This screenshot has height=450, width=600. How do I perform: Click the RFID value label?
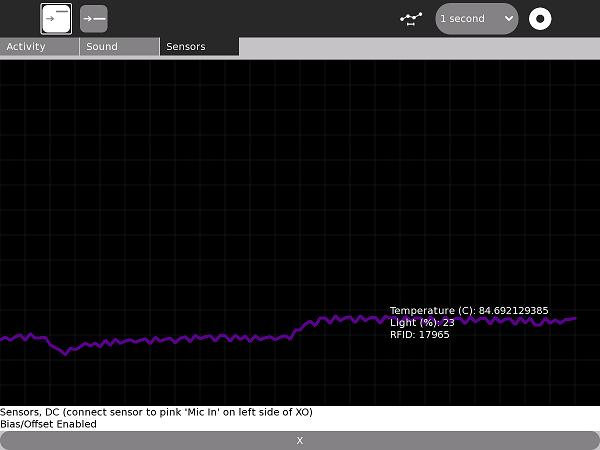(x=419, y=335)
